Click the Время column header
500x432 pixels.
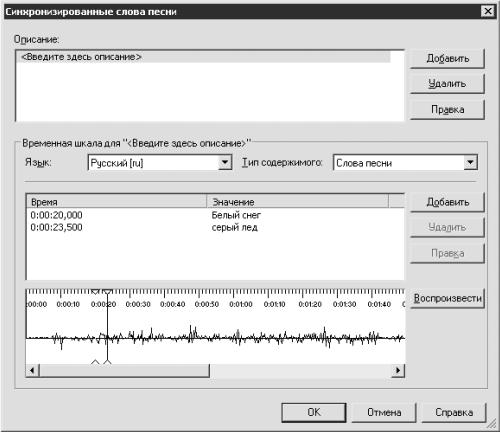pyautogui.click(x=117, y=202)
